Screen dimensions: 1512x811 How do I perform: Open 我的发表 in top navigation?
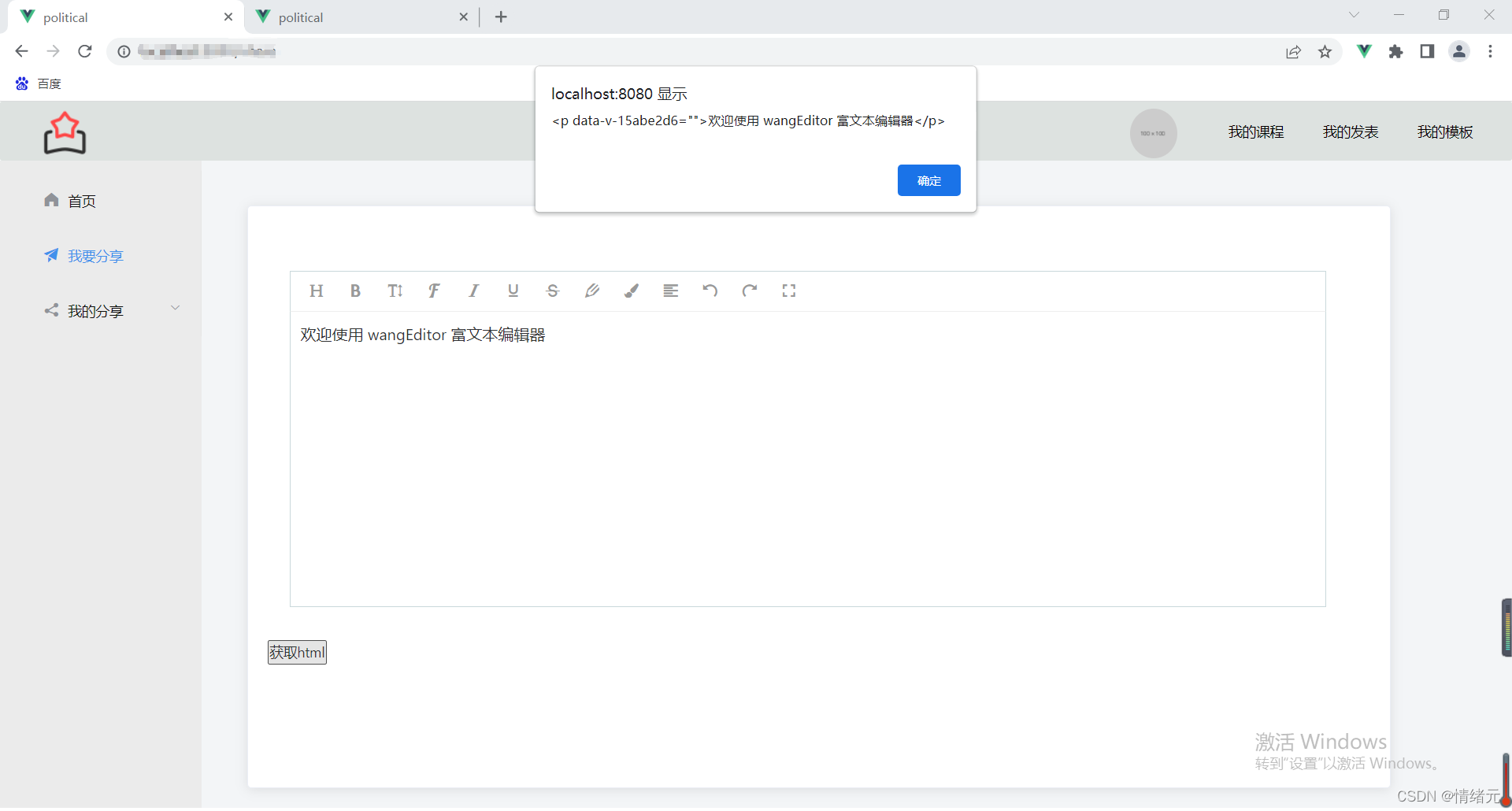(x=1351, y=132)
